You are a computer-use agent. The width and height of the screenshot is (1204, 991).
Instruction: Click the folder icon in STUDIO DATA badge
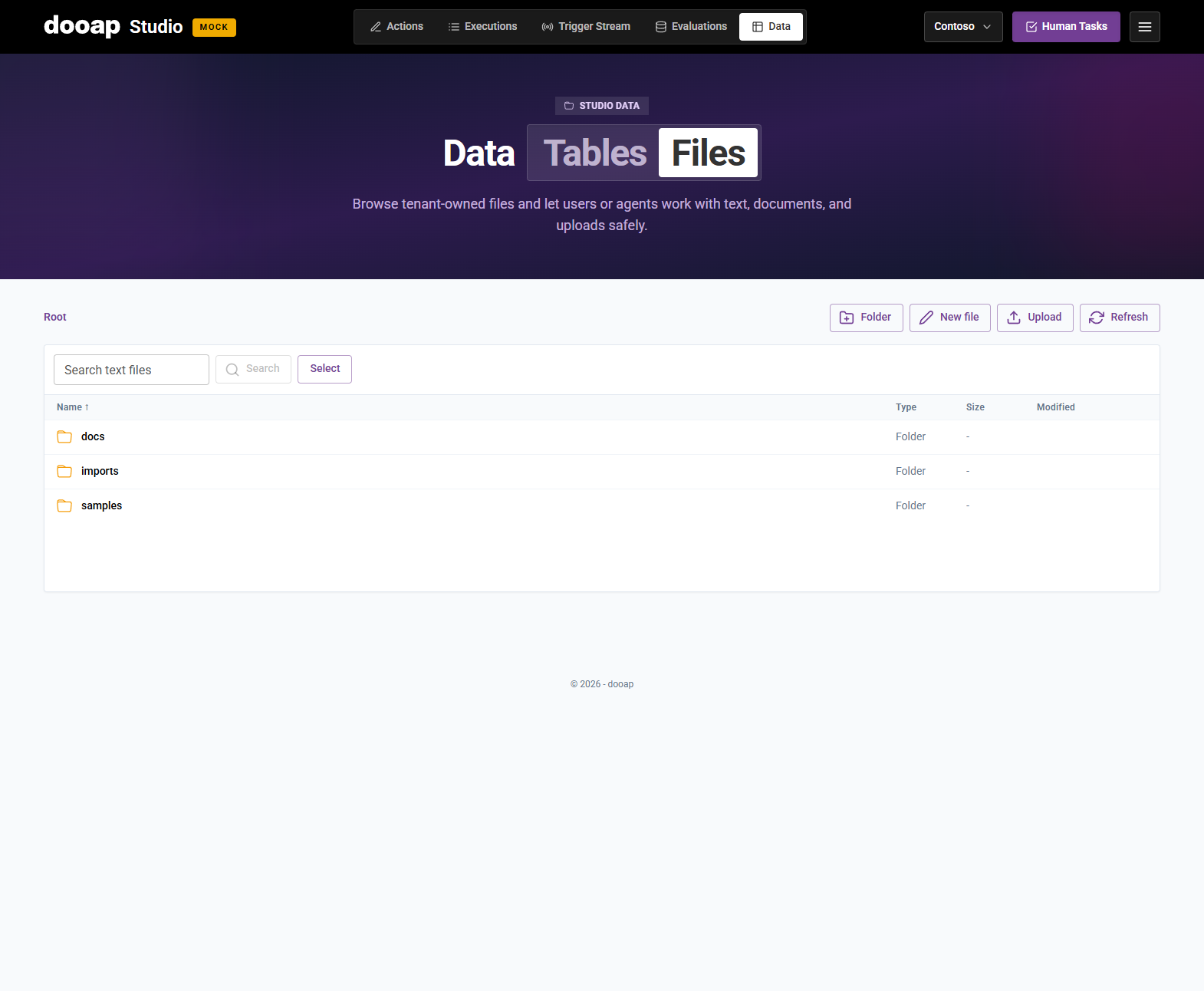click(569, 106)
